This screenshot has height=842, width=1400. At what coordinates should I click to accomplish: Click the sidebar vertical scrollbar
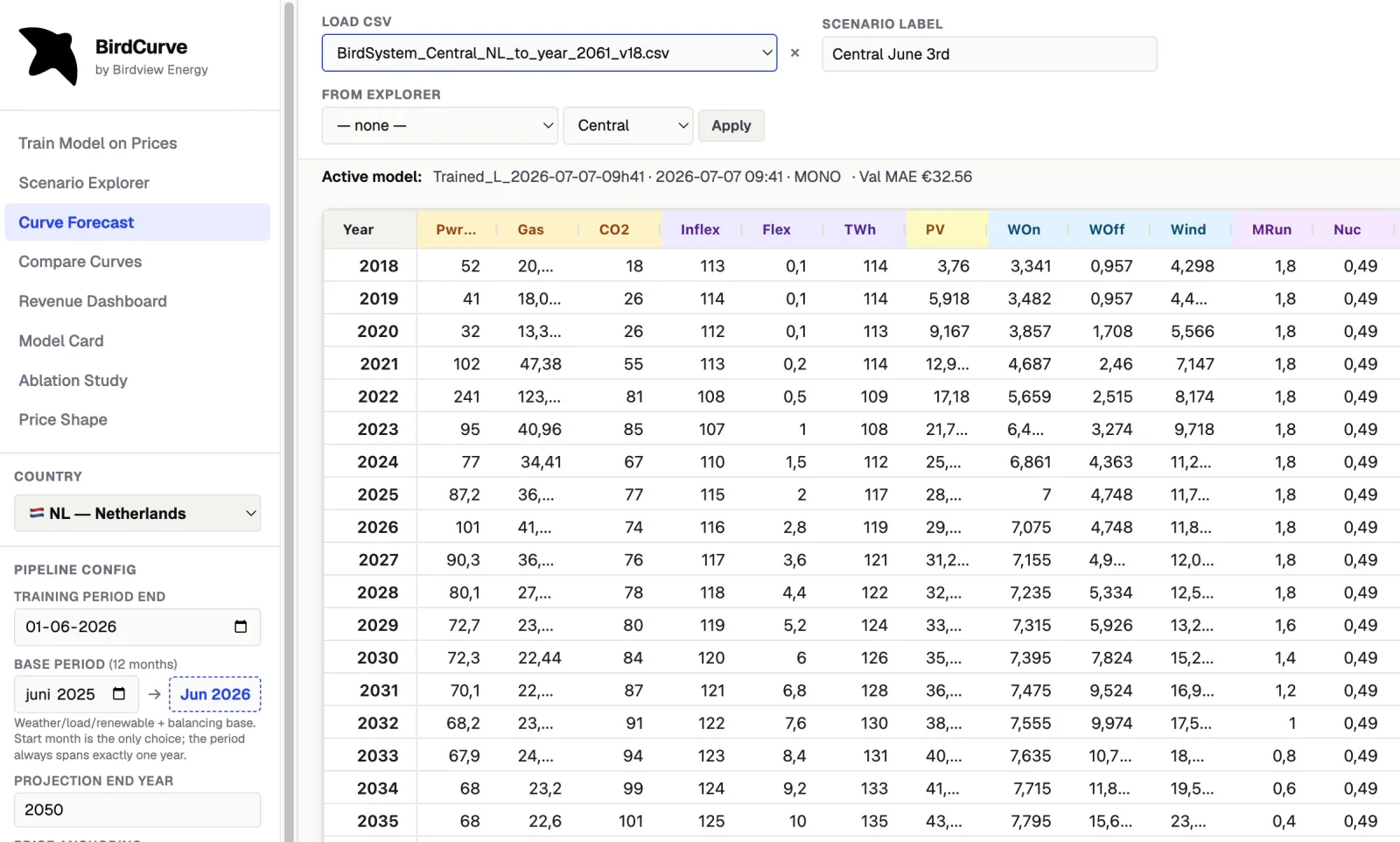tap(289, 420)
